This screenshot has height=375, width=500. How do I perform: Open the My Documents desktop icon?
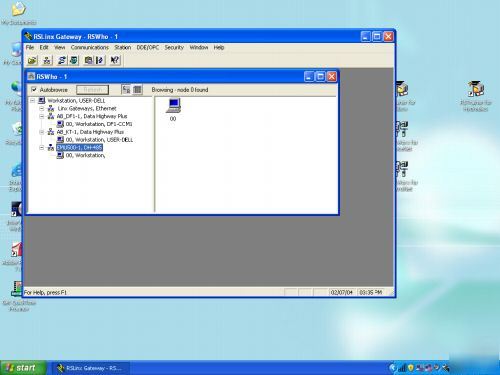tap(19, 13)
